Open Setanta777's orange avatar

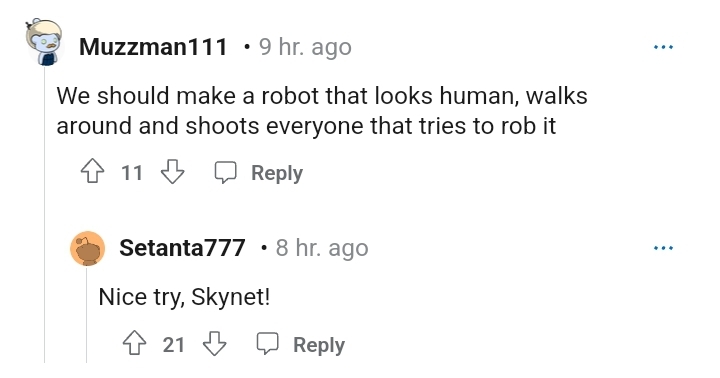click(87, 248)
